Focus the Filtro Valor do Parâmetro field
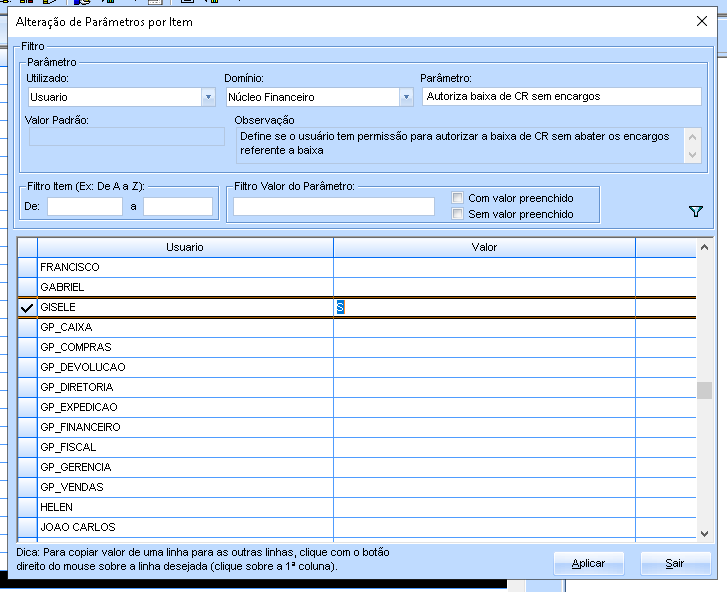 coord(334,206)
